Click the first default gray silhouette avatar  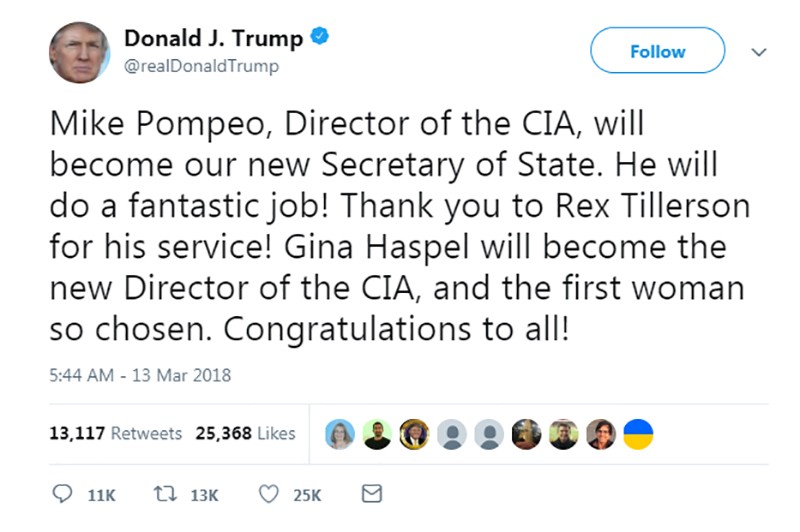pyautogui.click(x=452, y=434)
